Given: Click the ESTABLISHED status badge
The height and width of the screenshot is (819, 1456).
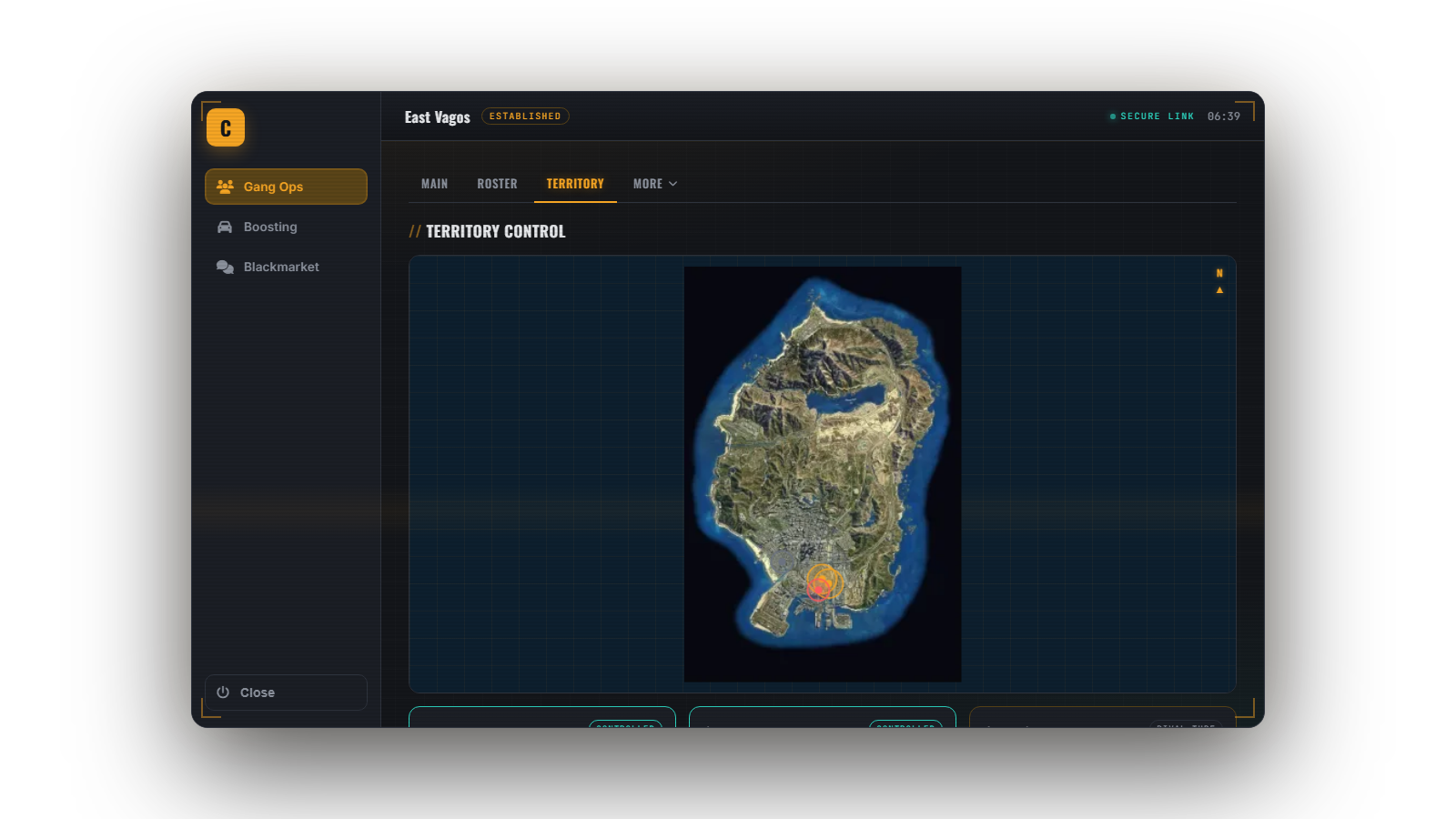Looking at the screenshot, I should pyautogui.click(x=525, y=116).
